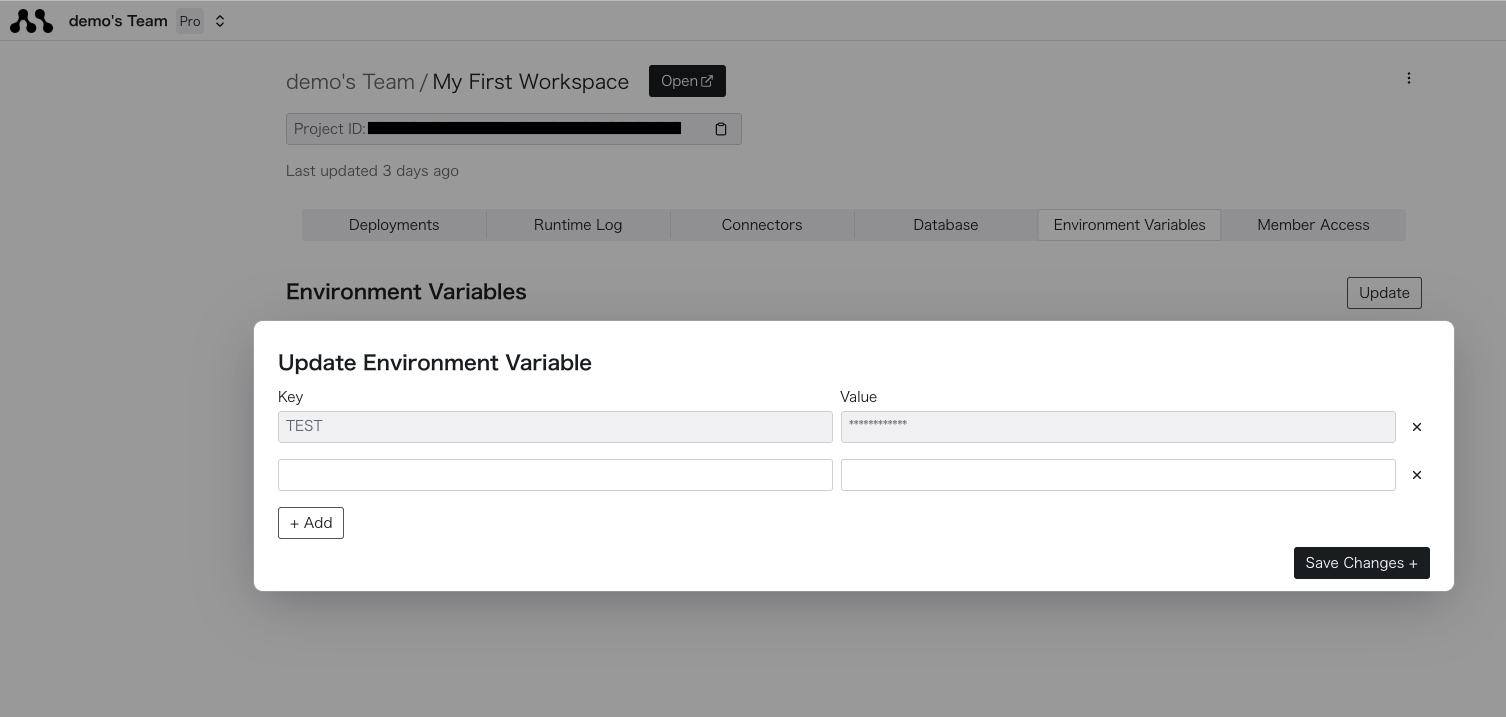Switch to the Runtime Log tab

[578, 225]
